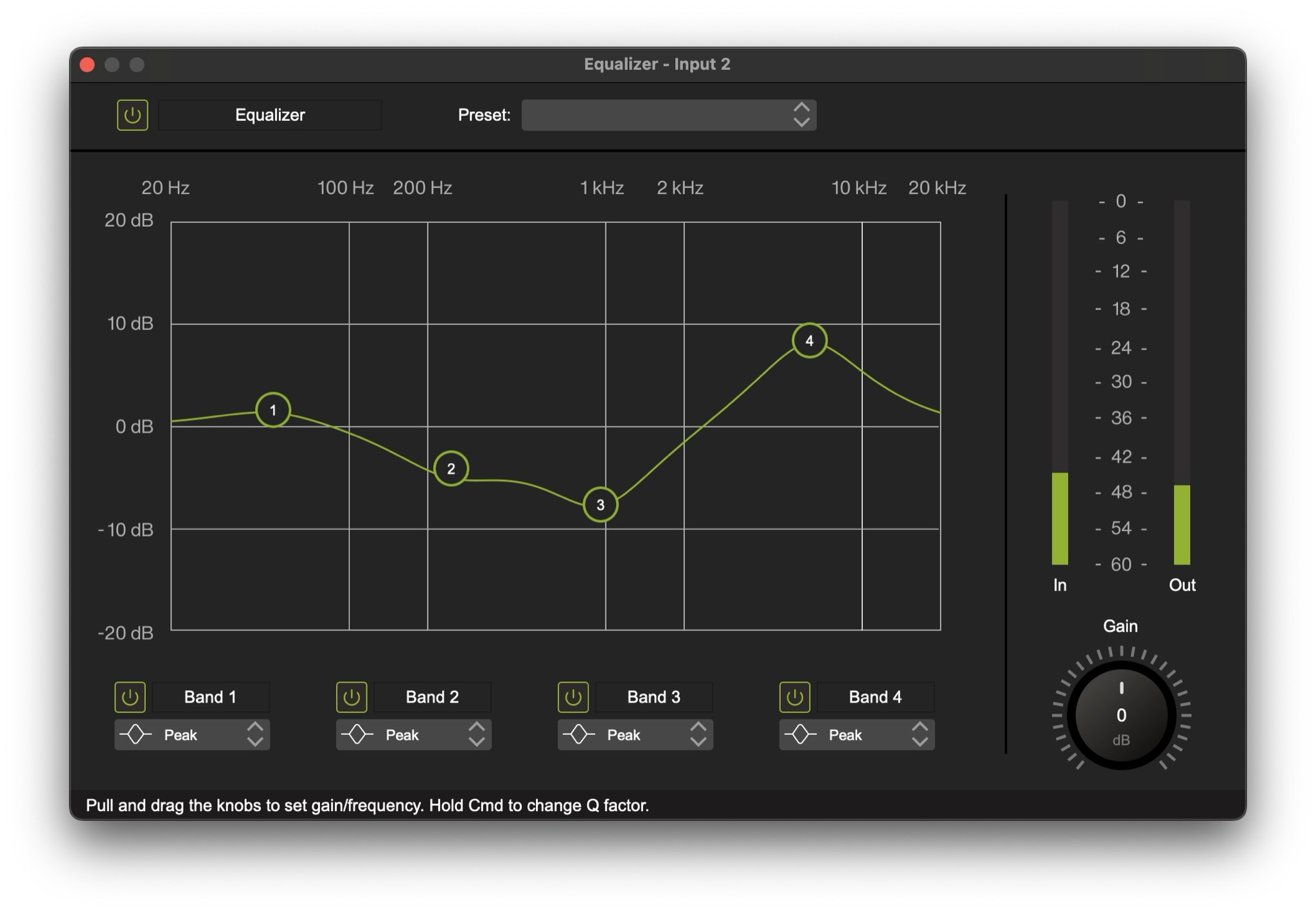Click the Band 3 label
The height and width of the screenshot is (912, 1316).
tap(654, 697)
